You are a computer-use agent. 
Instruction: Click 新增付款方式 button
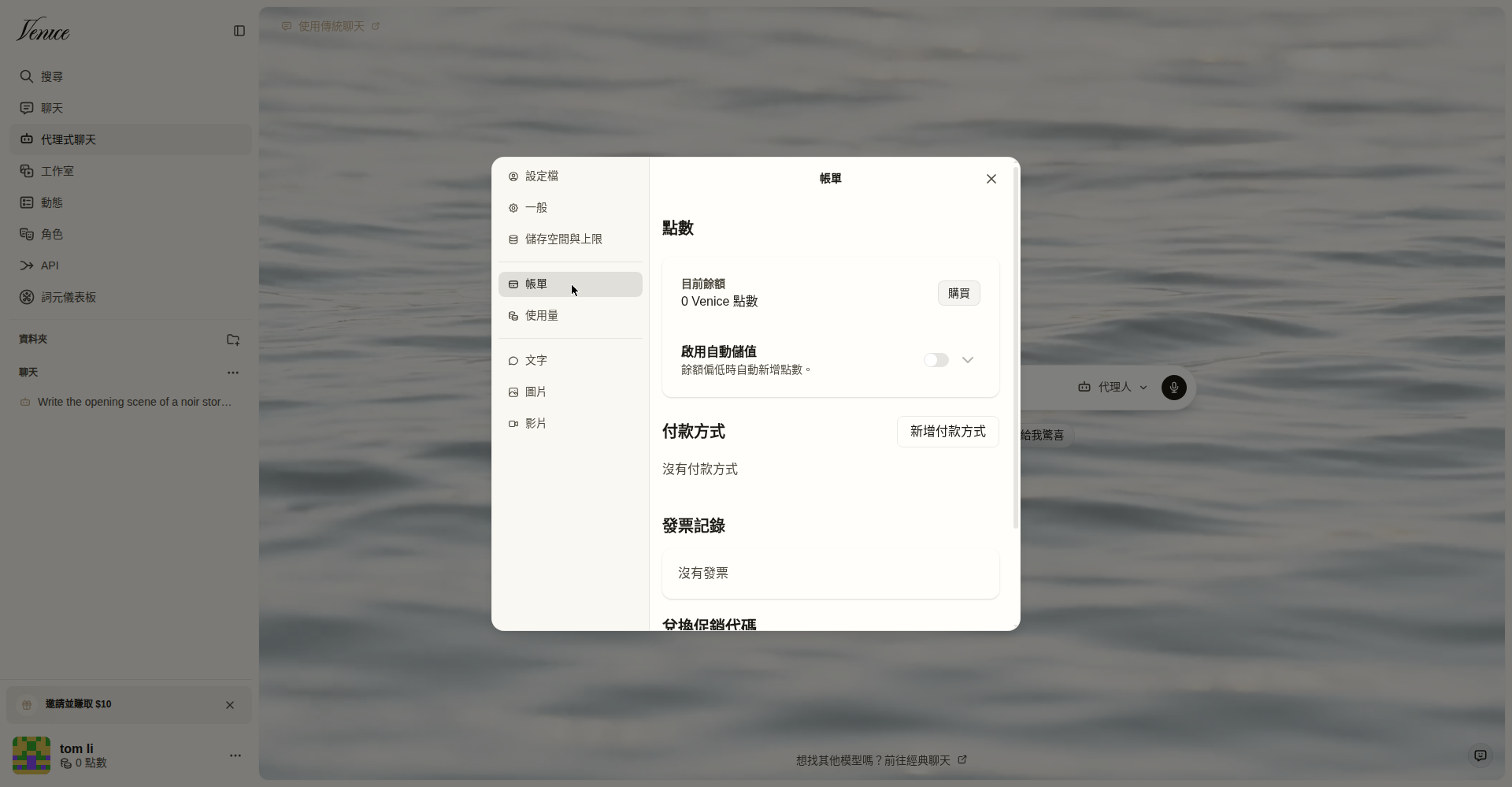click(x=948, y=432)
